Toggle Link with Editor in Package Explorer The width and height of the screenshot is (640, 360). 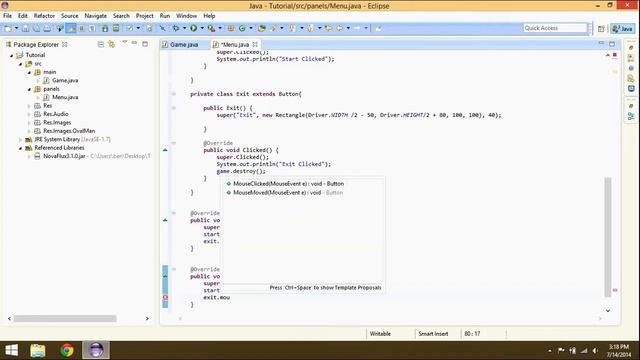(111, 44)
